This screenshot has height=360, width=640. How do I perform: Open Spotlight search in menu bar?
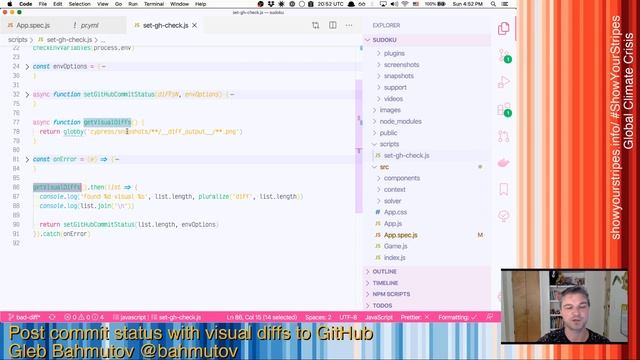click(x=493, y=4)
